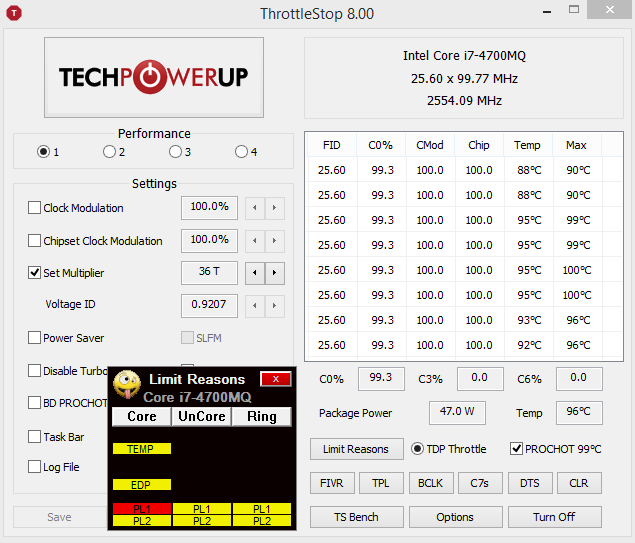
Task: Click the yellow TEMP limit indicator
Action: pyautogui.click(x=142, y=449)
